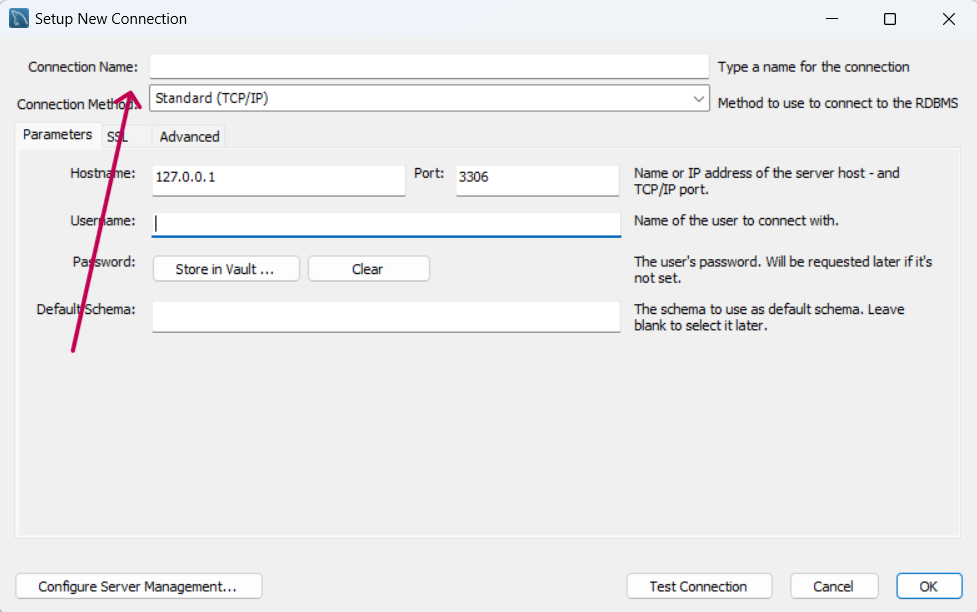This screenshot has height=612, width=977.
Task: Click the Default Schema field
Action: tap(386, 317)
